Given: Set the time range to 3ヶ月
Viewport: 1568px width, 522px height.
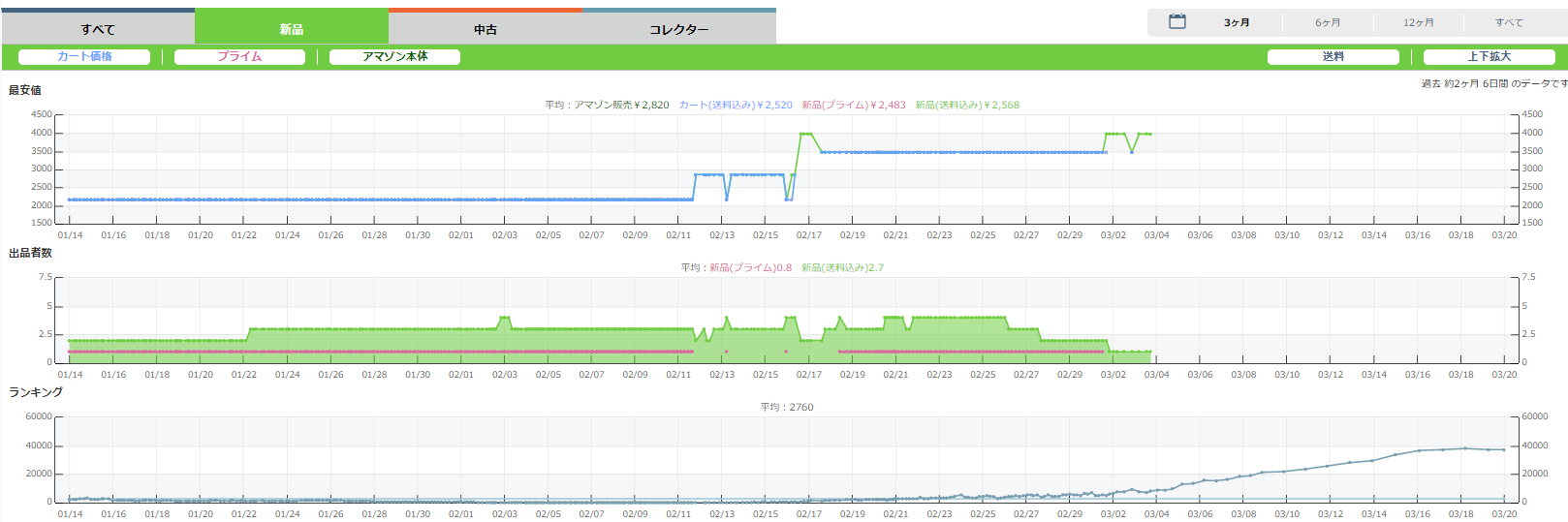Looking at the screenshot, I should pos(1237,22).
